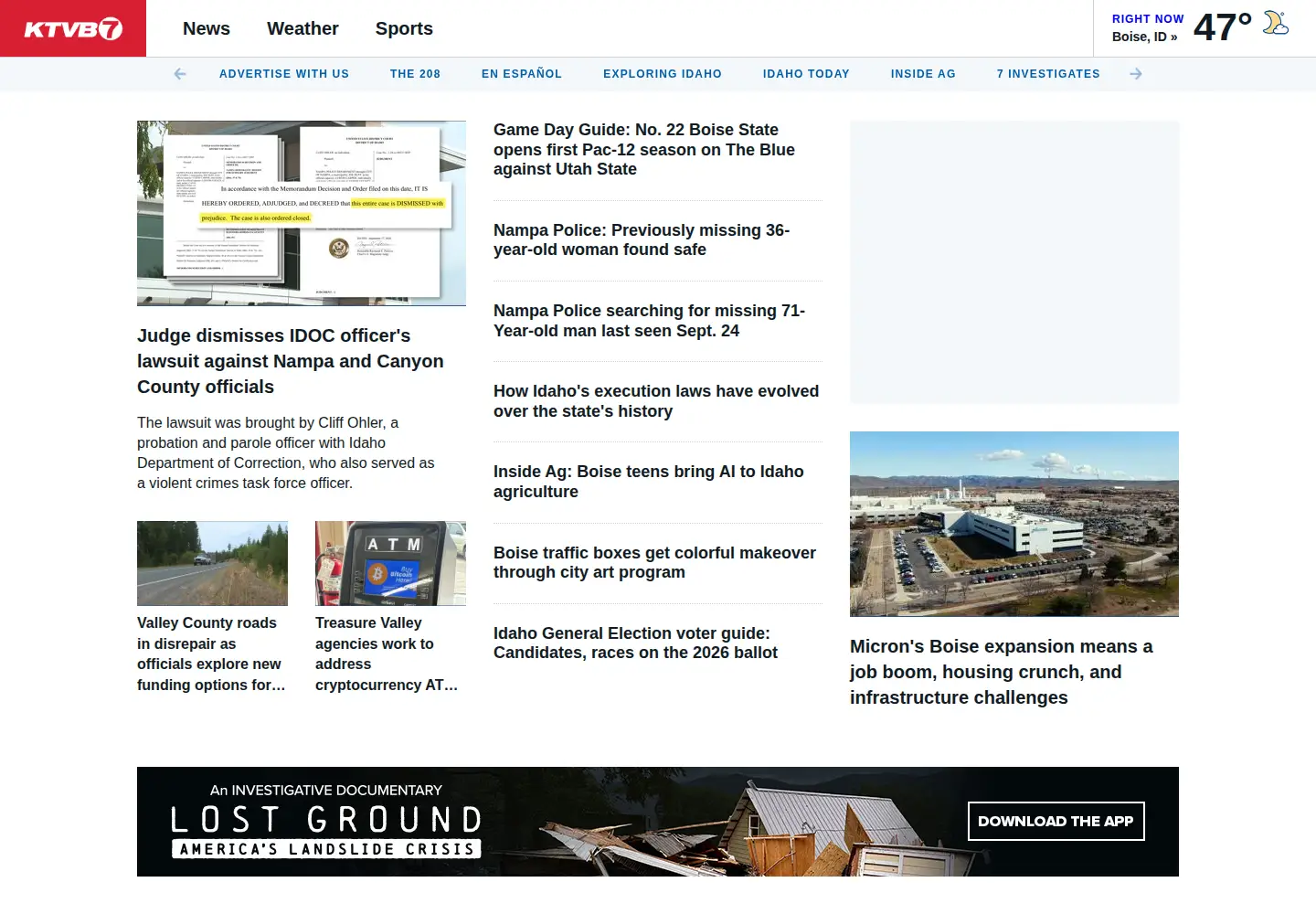Open the Micron campus aerial photo

tap(1014, 524)
